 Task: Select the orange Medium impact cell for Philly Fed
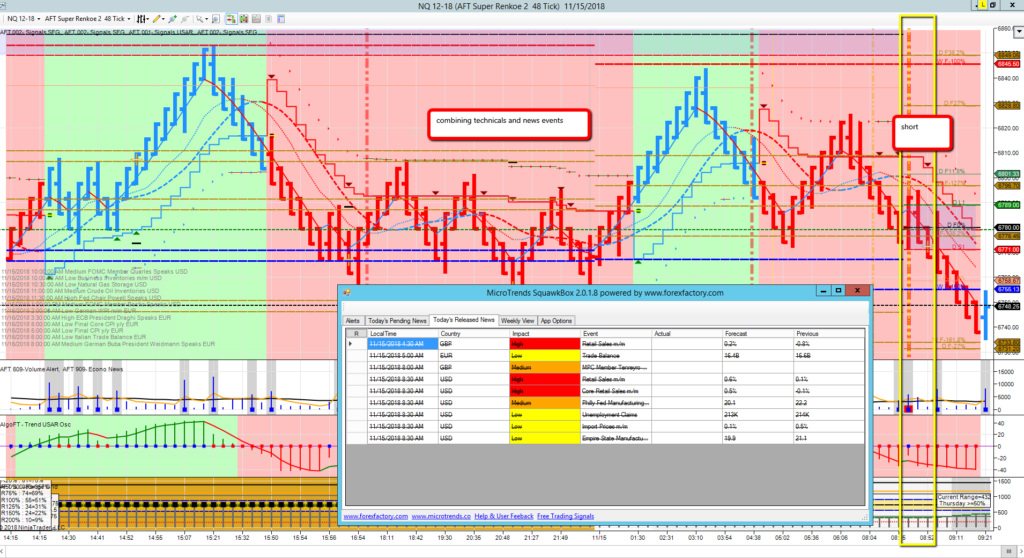click(545, 402)
